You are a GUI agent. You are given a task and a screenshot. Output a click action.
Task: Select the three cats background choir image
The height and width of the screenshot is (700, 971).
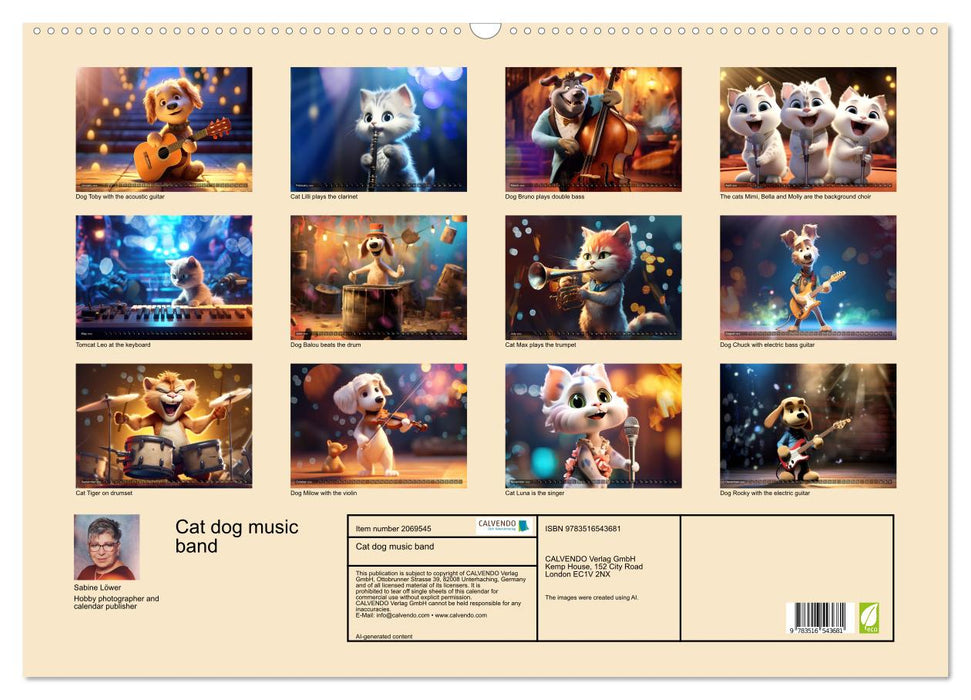point(808,129)
